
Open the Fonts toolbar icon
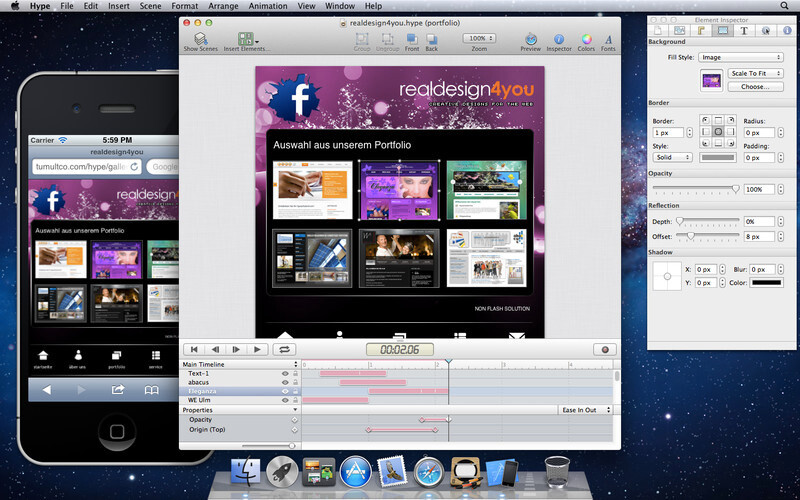click(608, 42)
